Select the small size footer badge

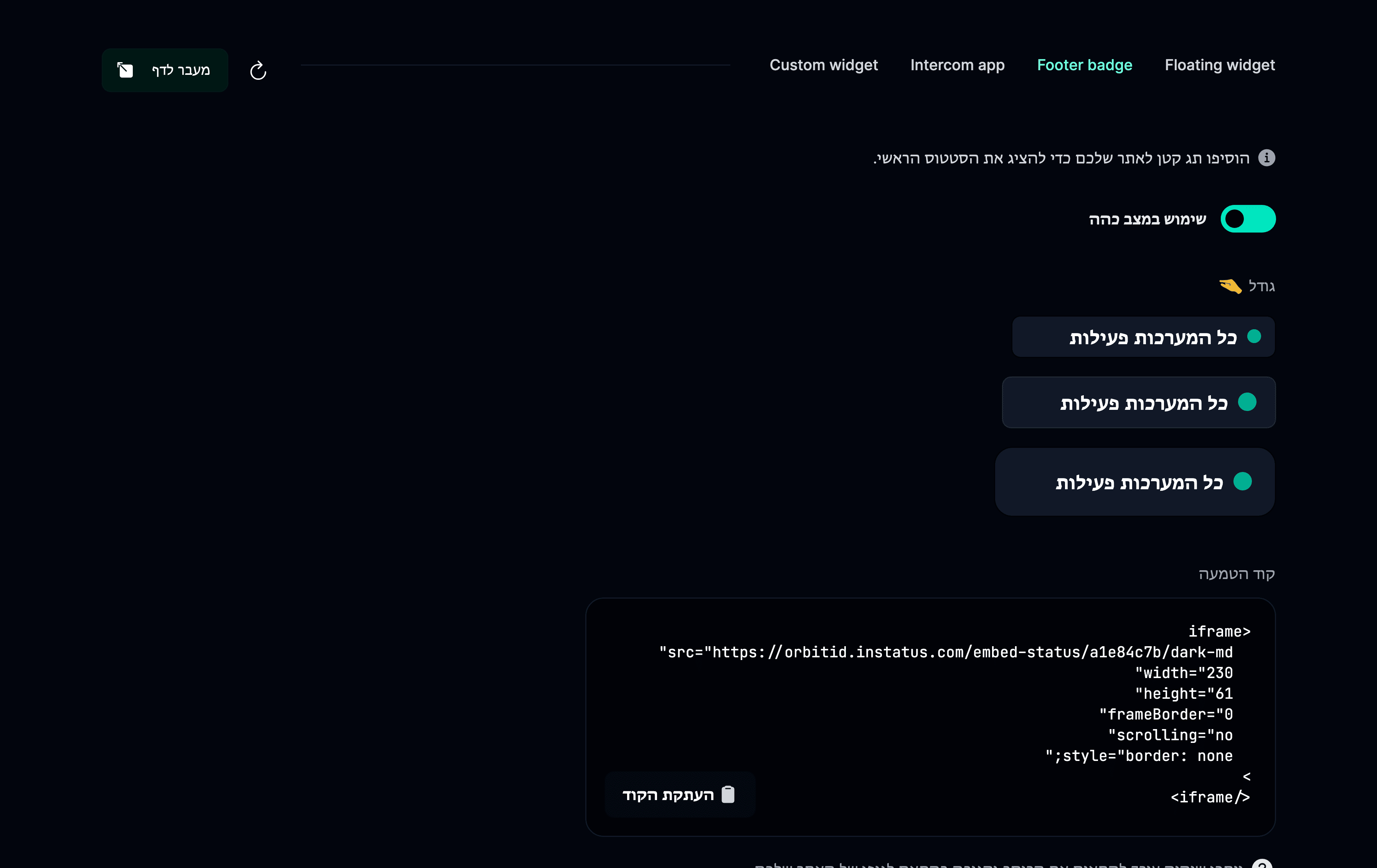[1143, 337]
